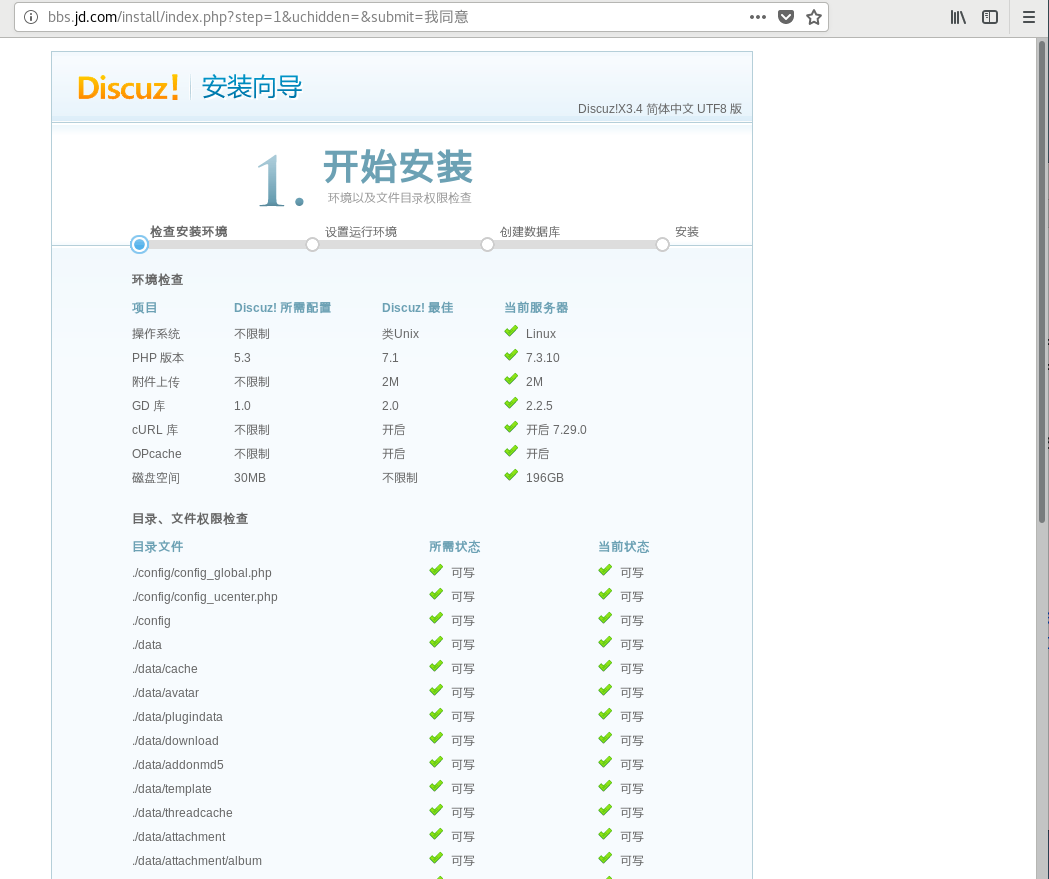Click green check next to Linux
The width and height of the screenshot is (1049, 879).
click(x=511, y=331)
